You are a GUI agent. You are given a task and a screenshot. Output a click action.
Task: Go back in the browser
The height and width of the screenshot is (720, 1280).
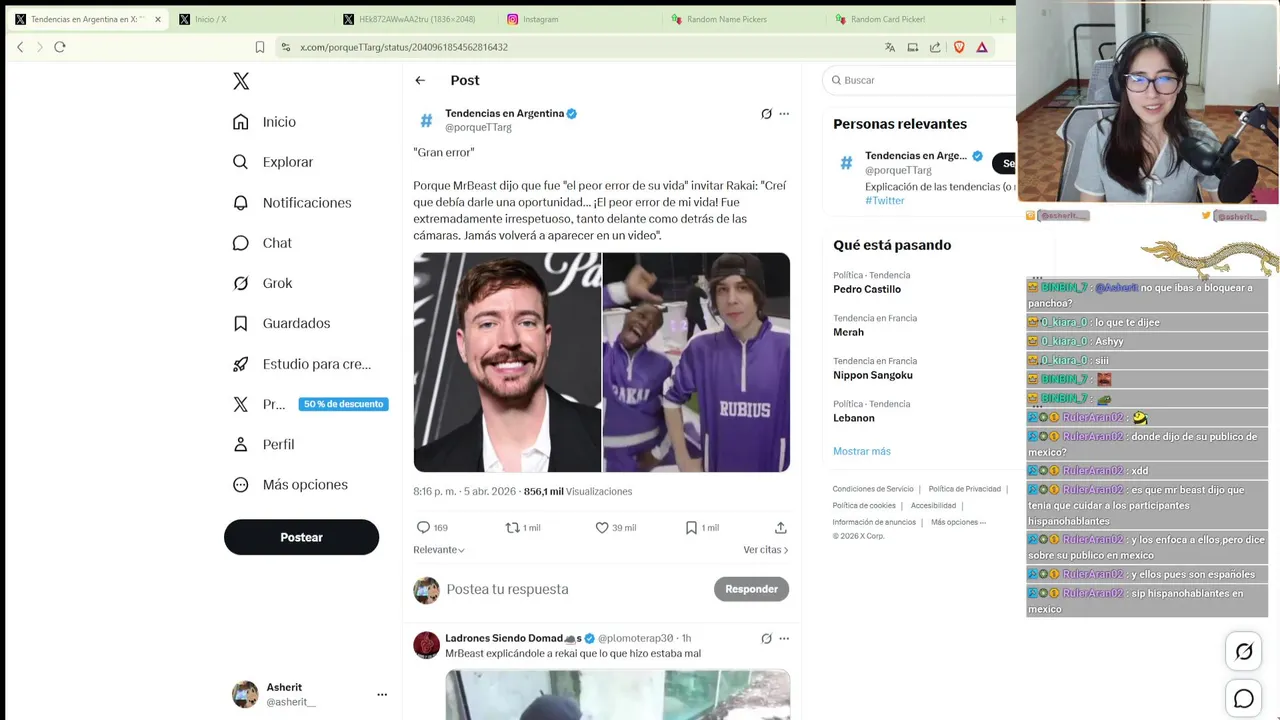click(x=20, y=47)
